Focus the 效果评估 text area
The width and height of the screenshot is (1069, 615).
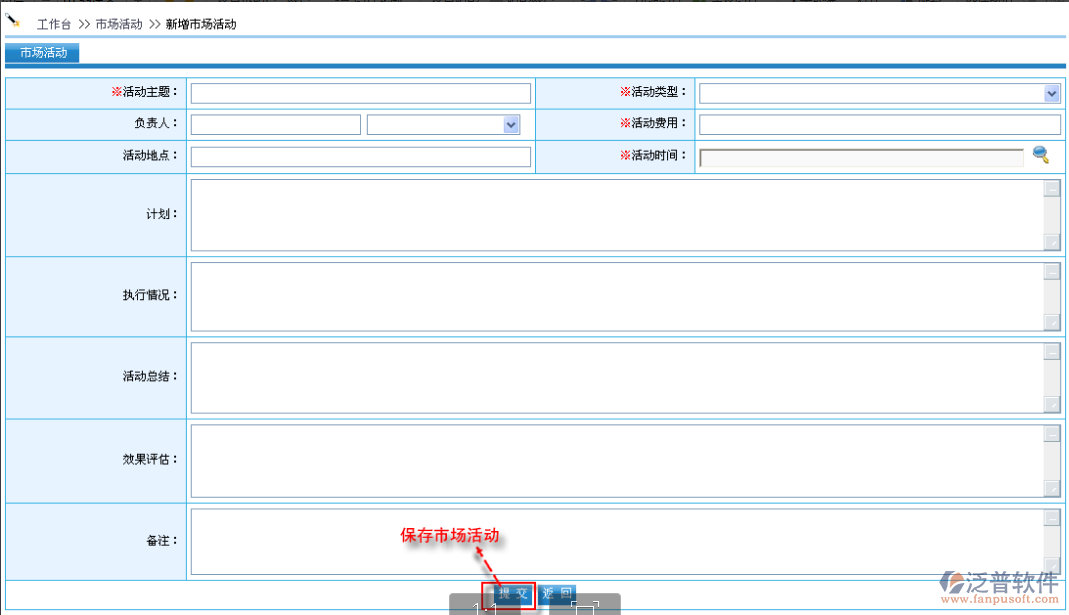[x=616, y=460]
